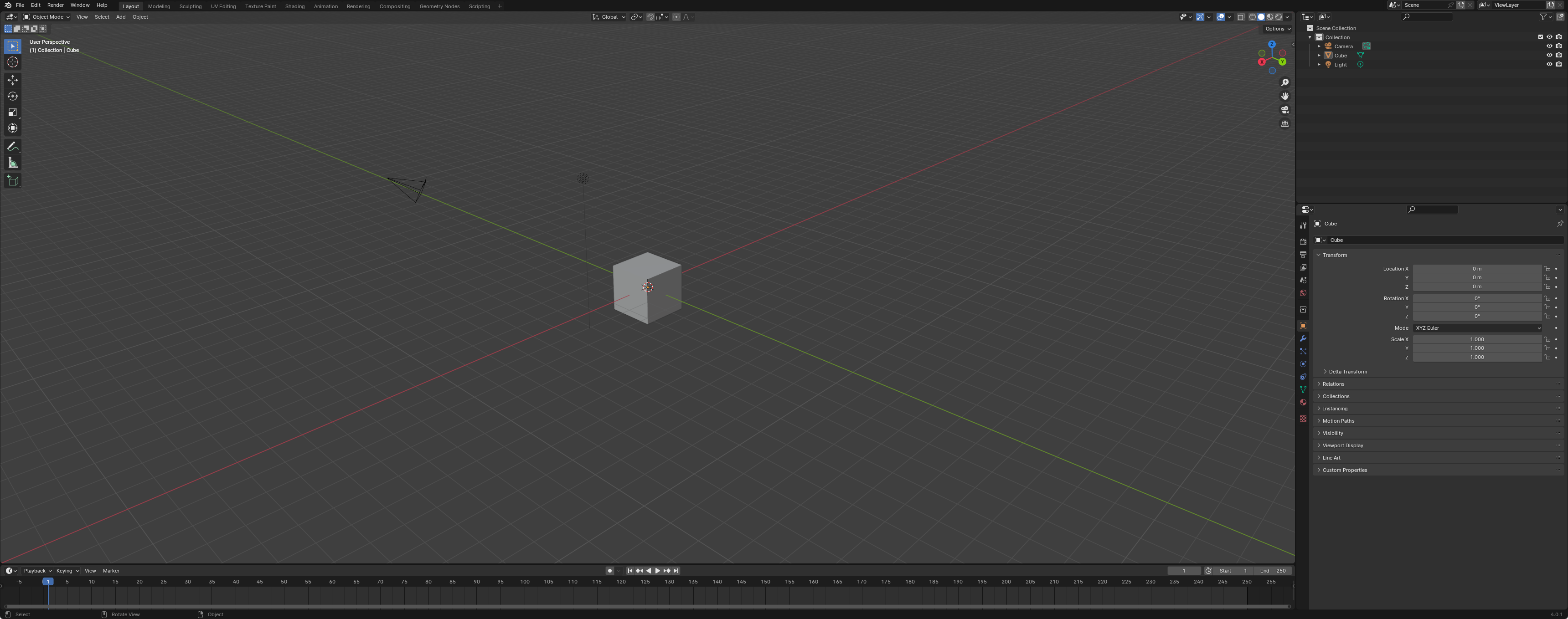Select the Move tool in the toolbar
The height and width of the screenshot is (619, 1568).
click(12, 80)
